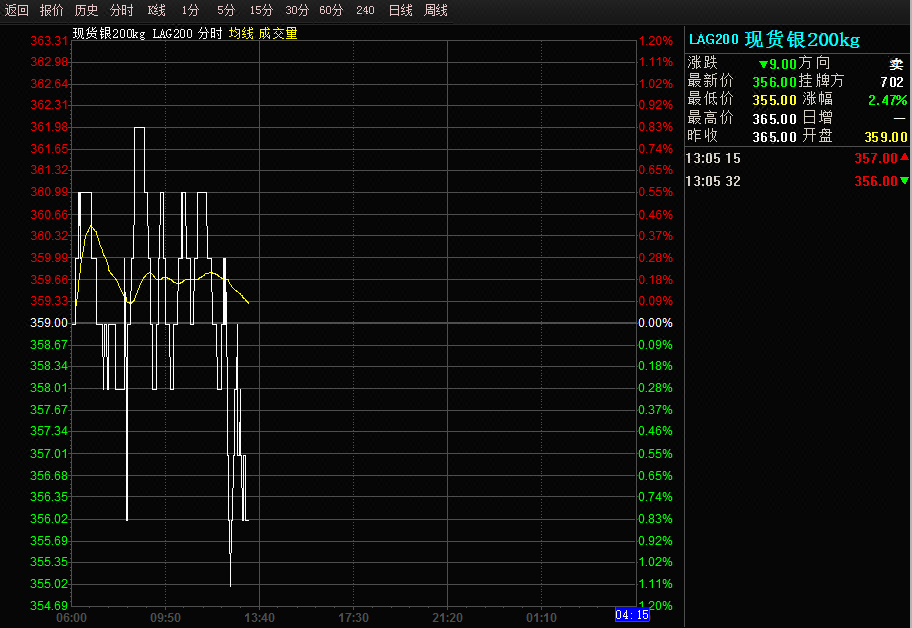Click the 现货银200kg LAG200 分时 chart title
The image size is (912, 628).
point(147,34)
